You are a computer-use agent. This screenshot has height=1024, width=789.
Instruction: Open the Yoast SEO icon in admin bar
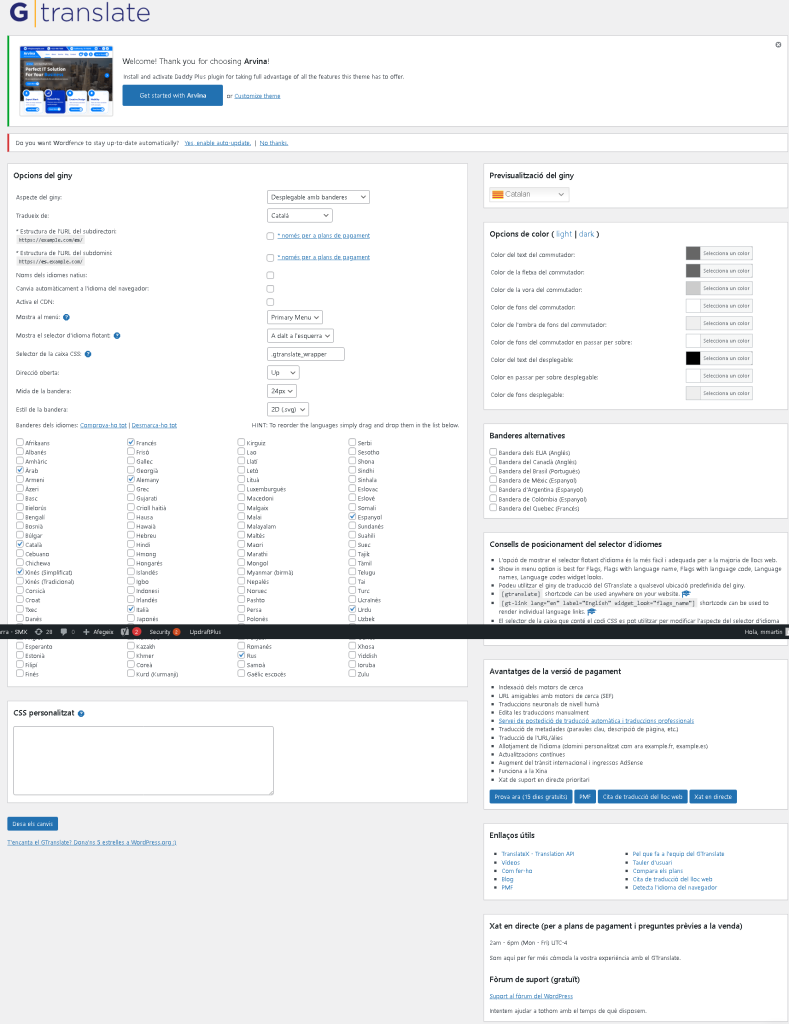125,632
